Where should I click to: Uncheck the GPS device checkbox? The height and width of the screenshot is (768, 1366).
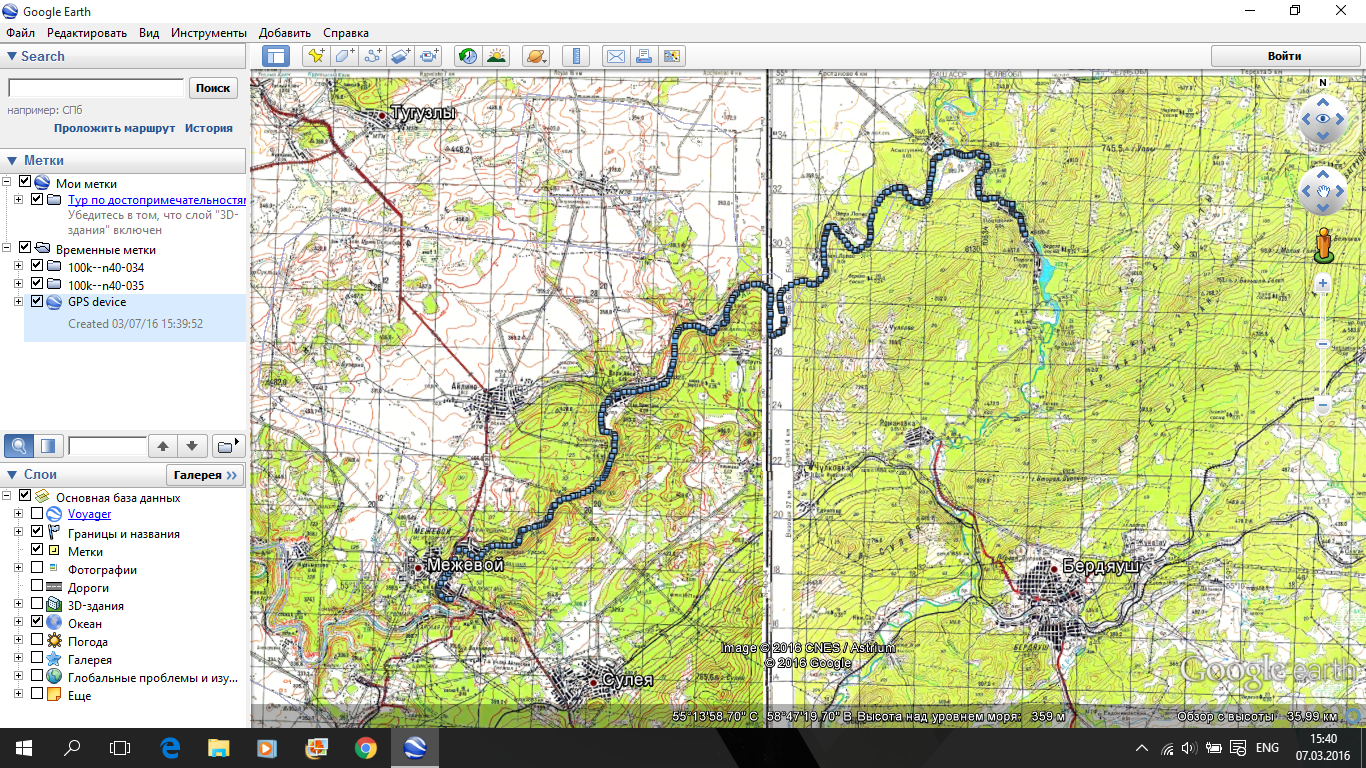click(37, 302)
